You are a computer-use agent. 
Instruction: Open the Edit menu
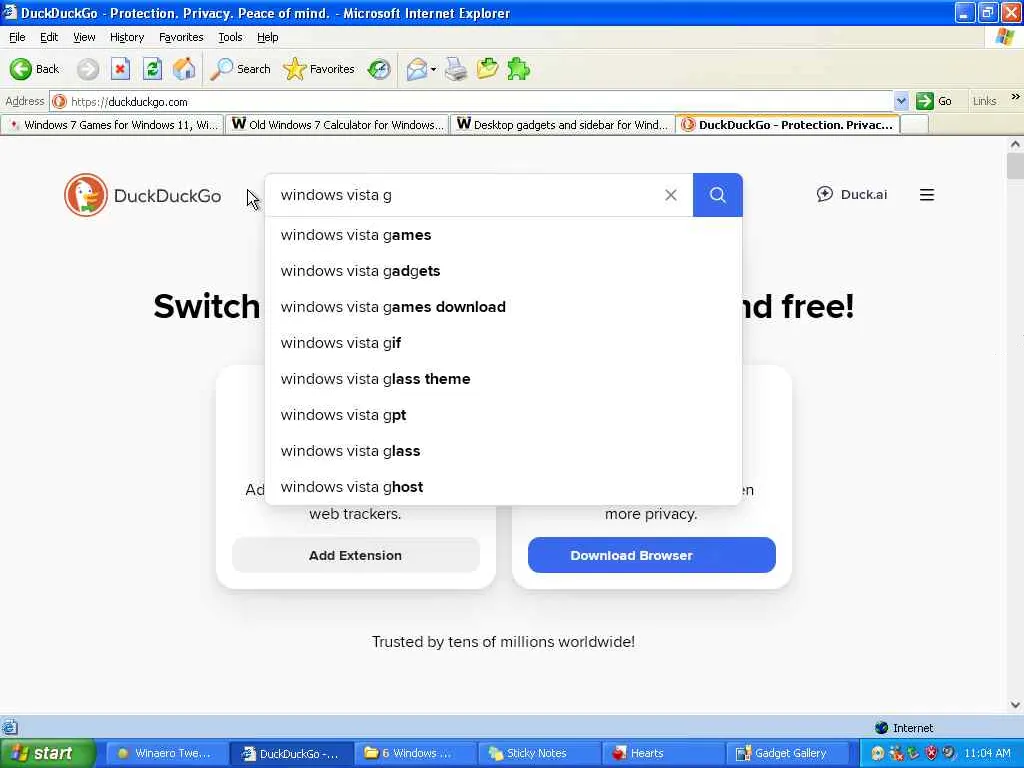coord(49,37)
